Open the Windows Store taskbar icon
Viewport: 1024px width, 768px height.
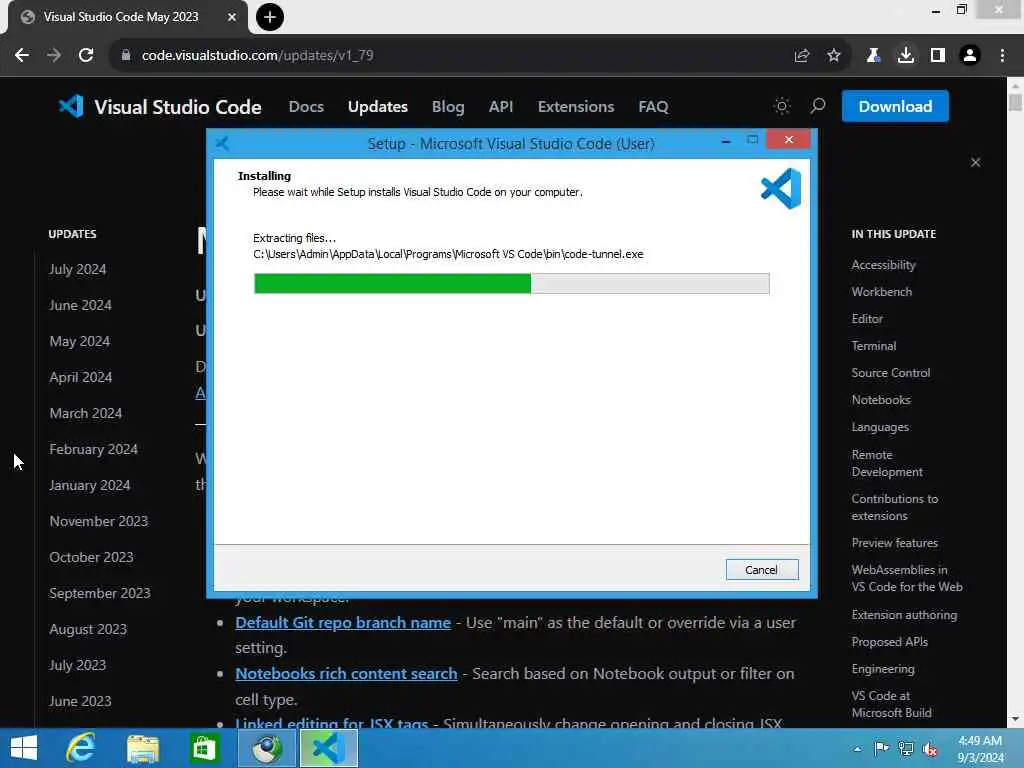[204, 748]
